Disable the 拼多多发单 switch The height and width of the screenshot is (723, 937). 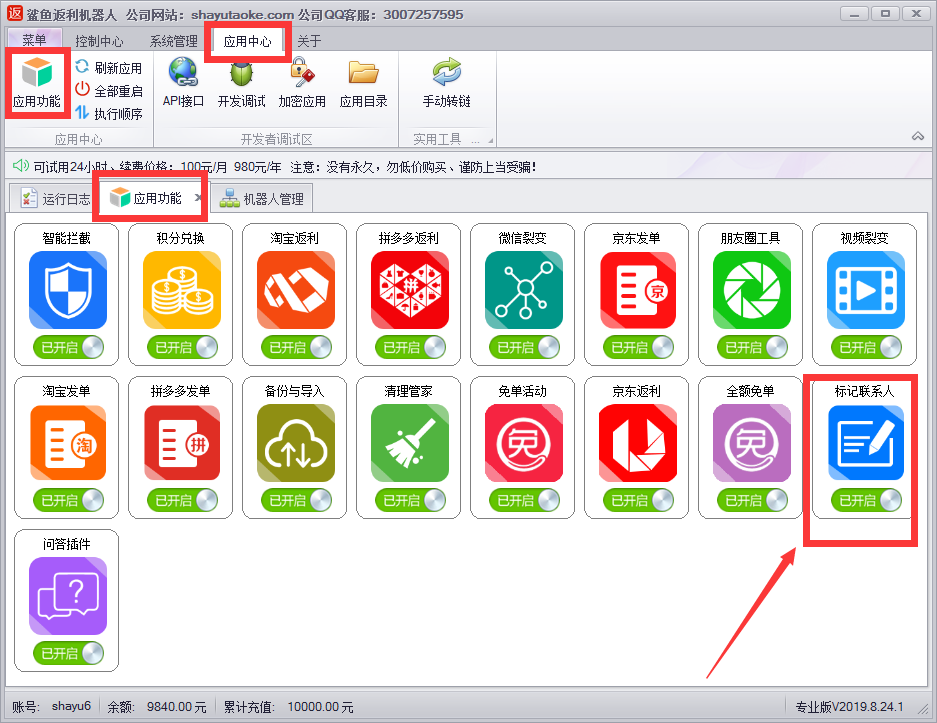click(183, 500)
